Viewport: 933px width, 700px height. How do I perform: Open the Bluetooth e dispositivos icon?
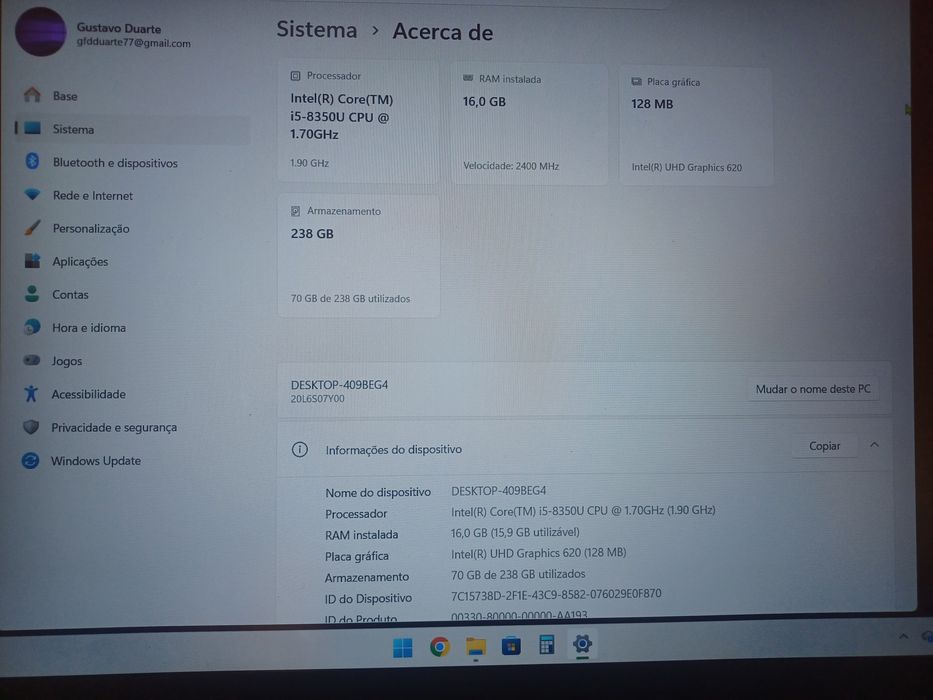[32, 161]
